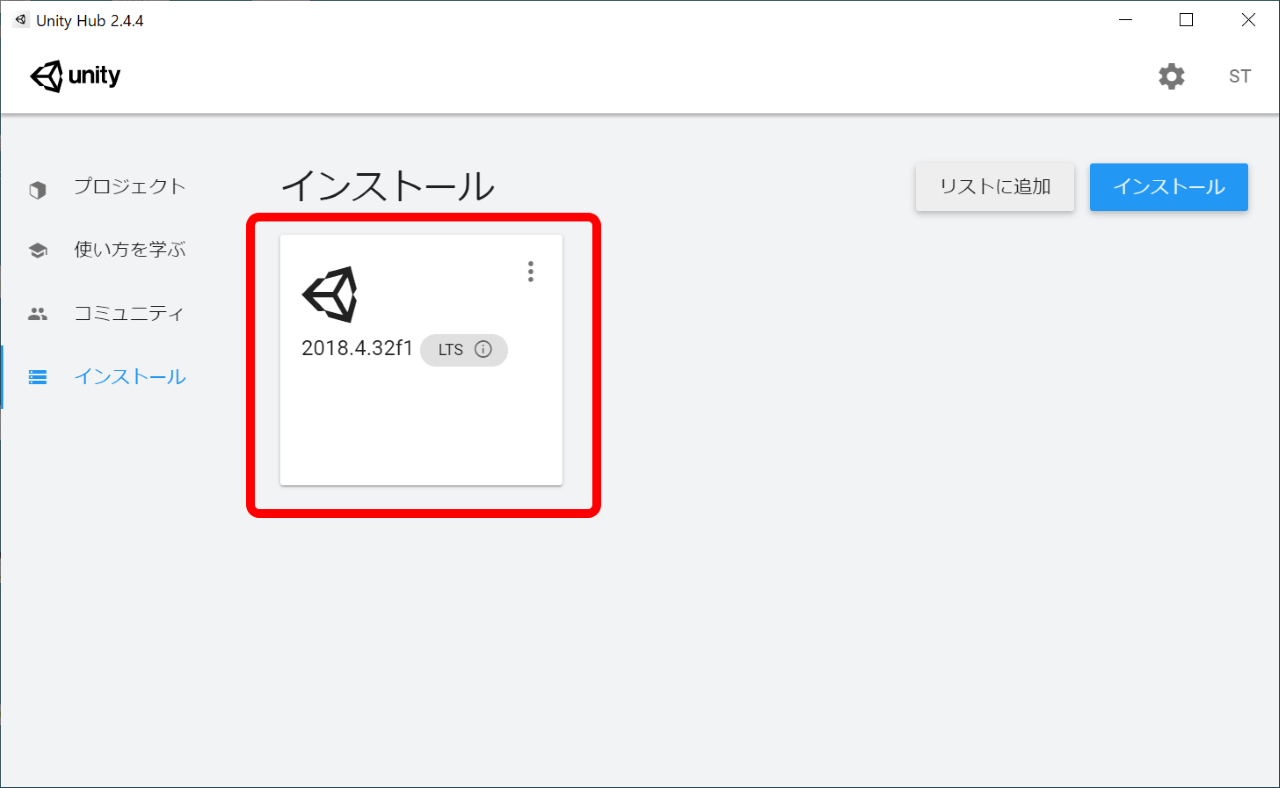This screenshot has height=788, width=1280.
Task: Switch to the プロジェクト tab
Action: pos(130,187)
